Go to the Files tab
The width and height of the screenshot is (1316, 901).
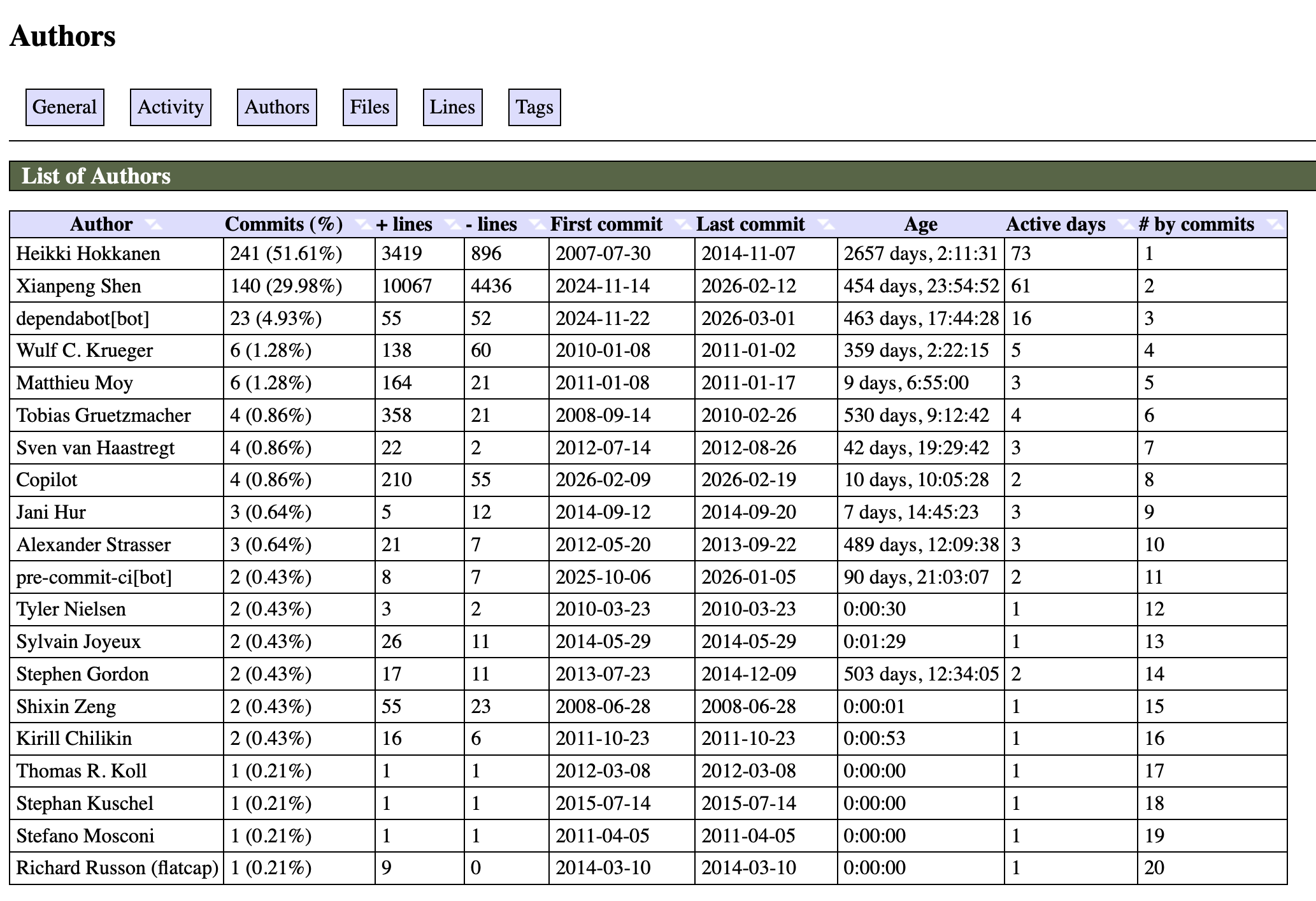369,107
